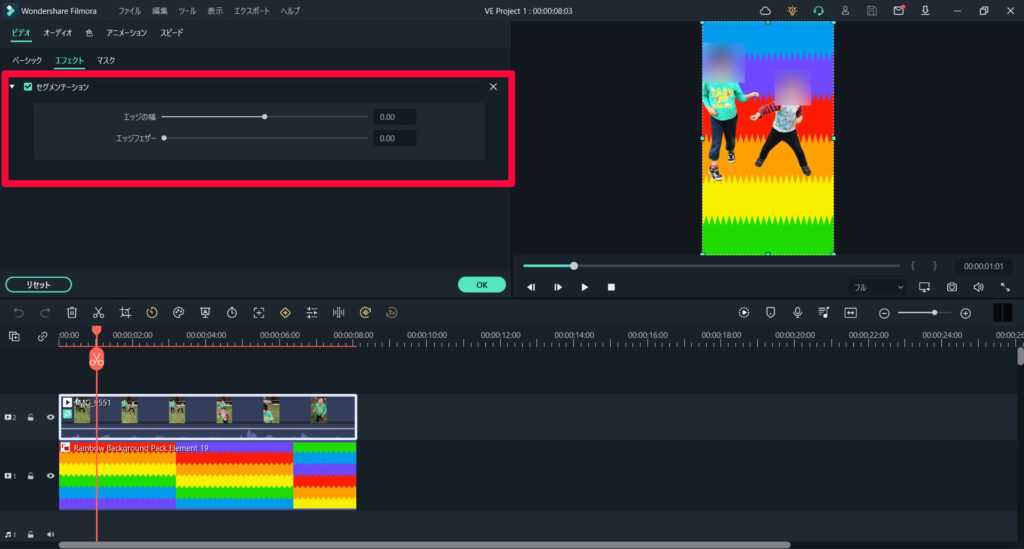Open the display settings monitor dropdown
This screenshot has height=549, width=1024.
click(x=924, y=287)
